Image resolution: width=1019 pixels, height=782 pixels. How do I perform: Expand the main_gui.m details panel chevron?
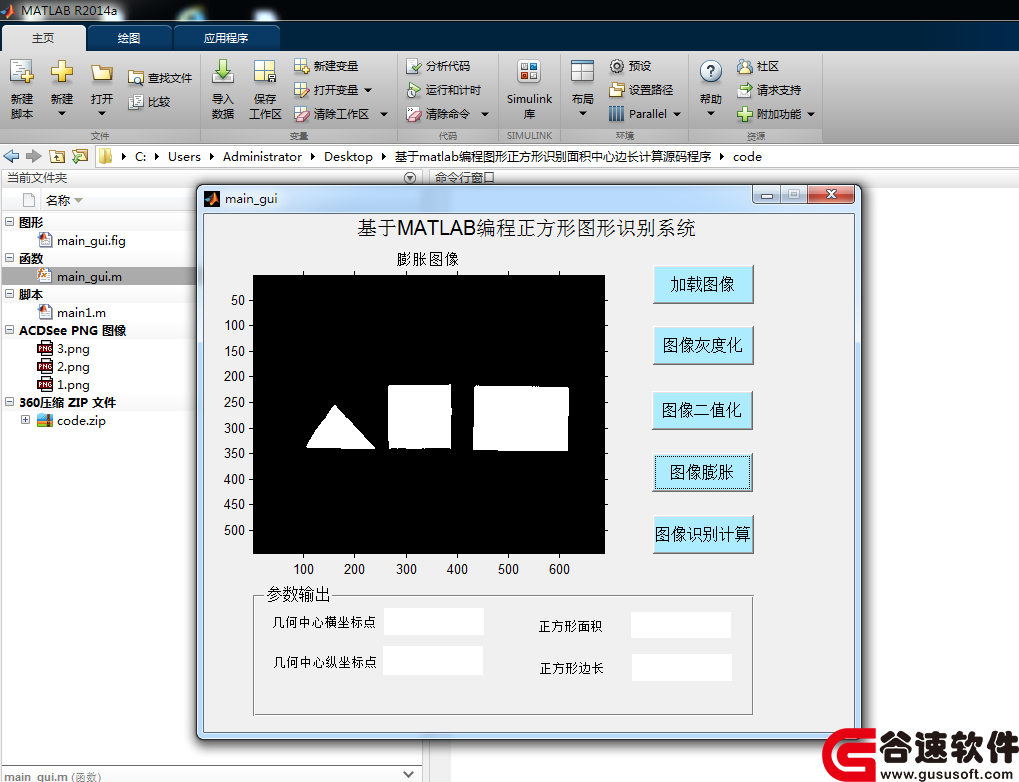pyautogui.click(x=408, y=774)
